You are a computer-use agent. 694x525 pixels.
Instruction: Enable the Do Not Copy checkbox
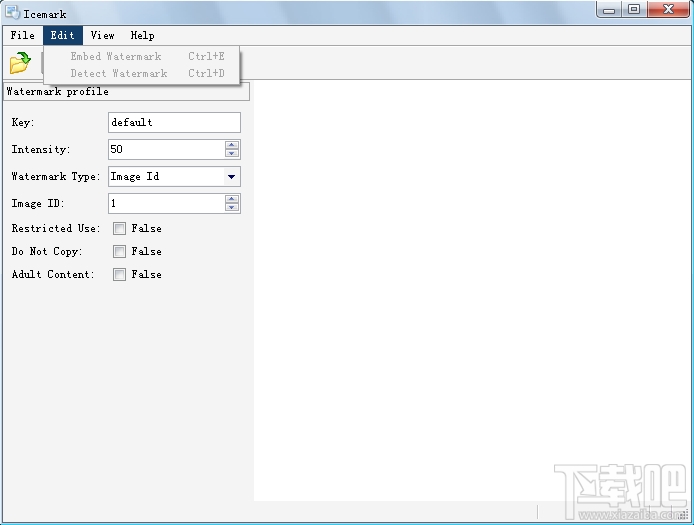point(119,251)
